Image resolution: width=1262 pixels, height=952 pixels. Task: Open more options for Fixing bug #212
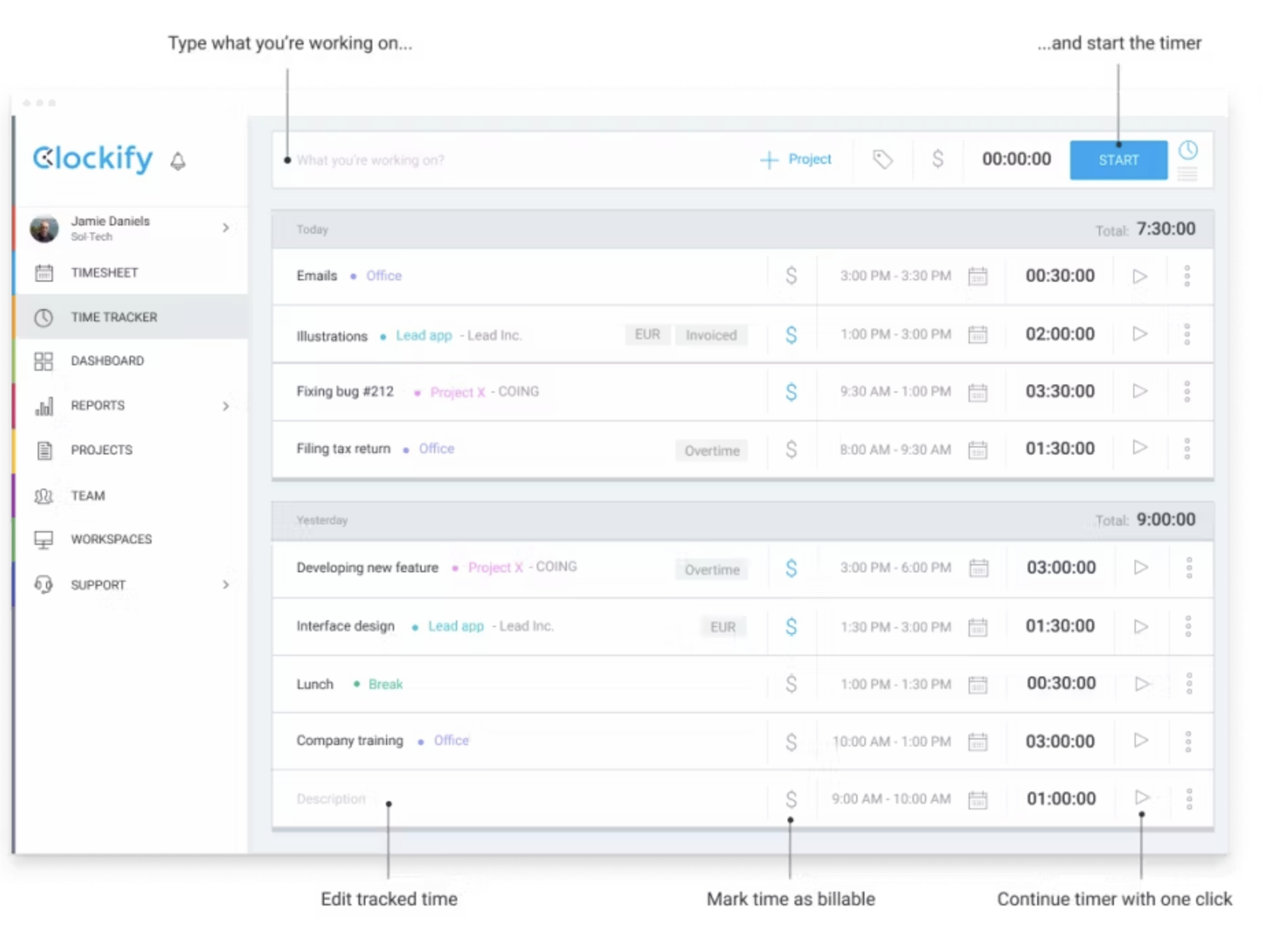1187,391
